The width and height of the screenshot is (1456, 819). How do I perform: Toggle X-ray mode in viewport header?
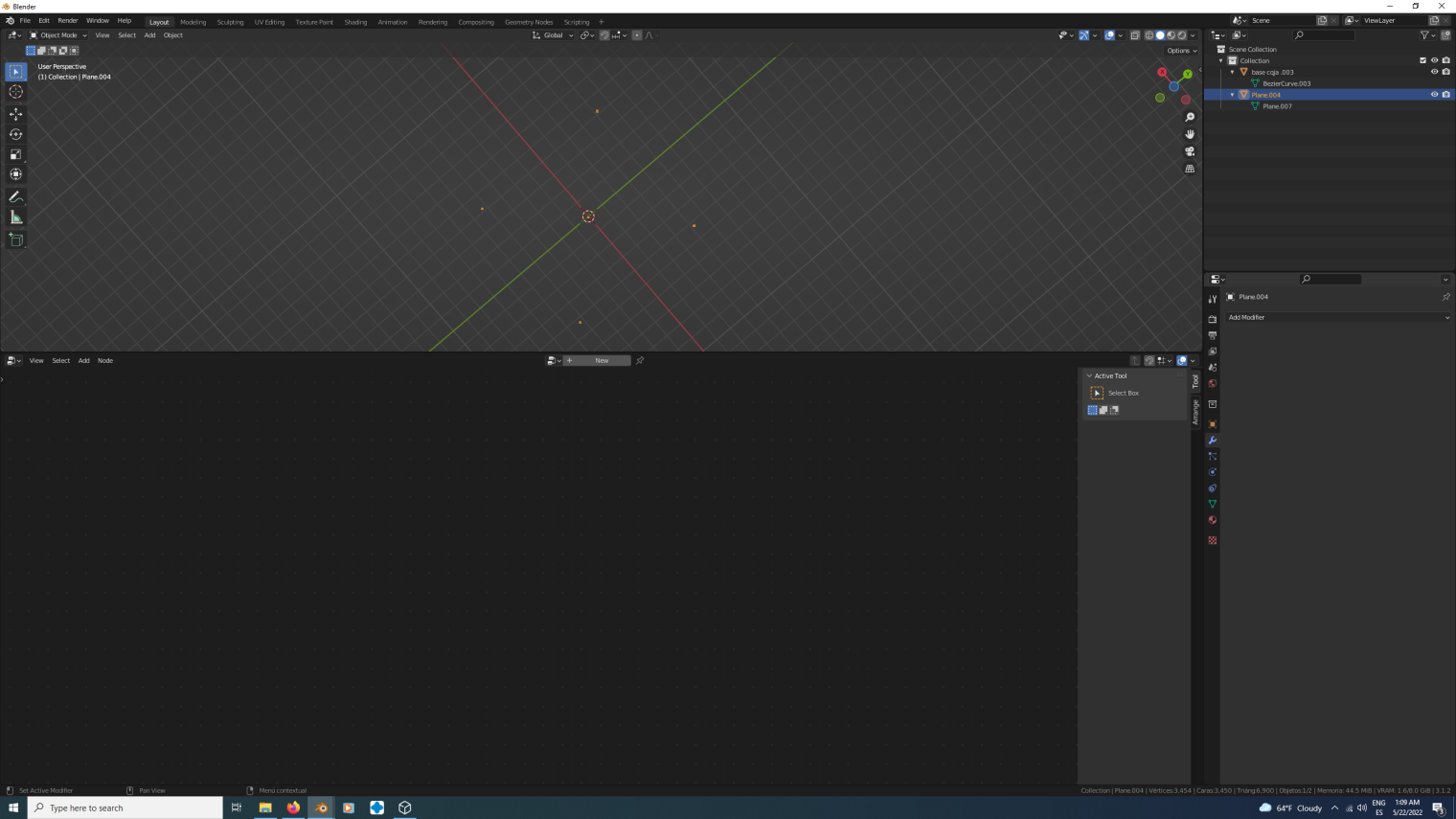click(1135, 35)
